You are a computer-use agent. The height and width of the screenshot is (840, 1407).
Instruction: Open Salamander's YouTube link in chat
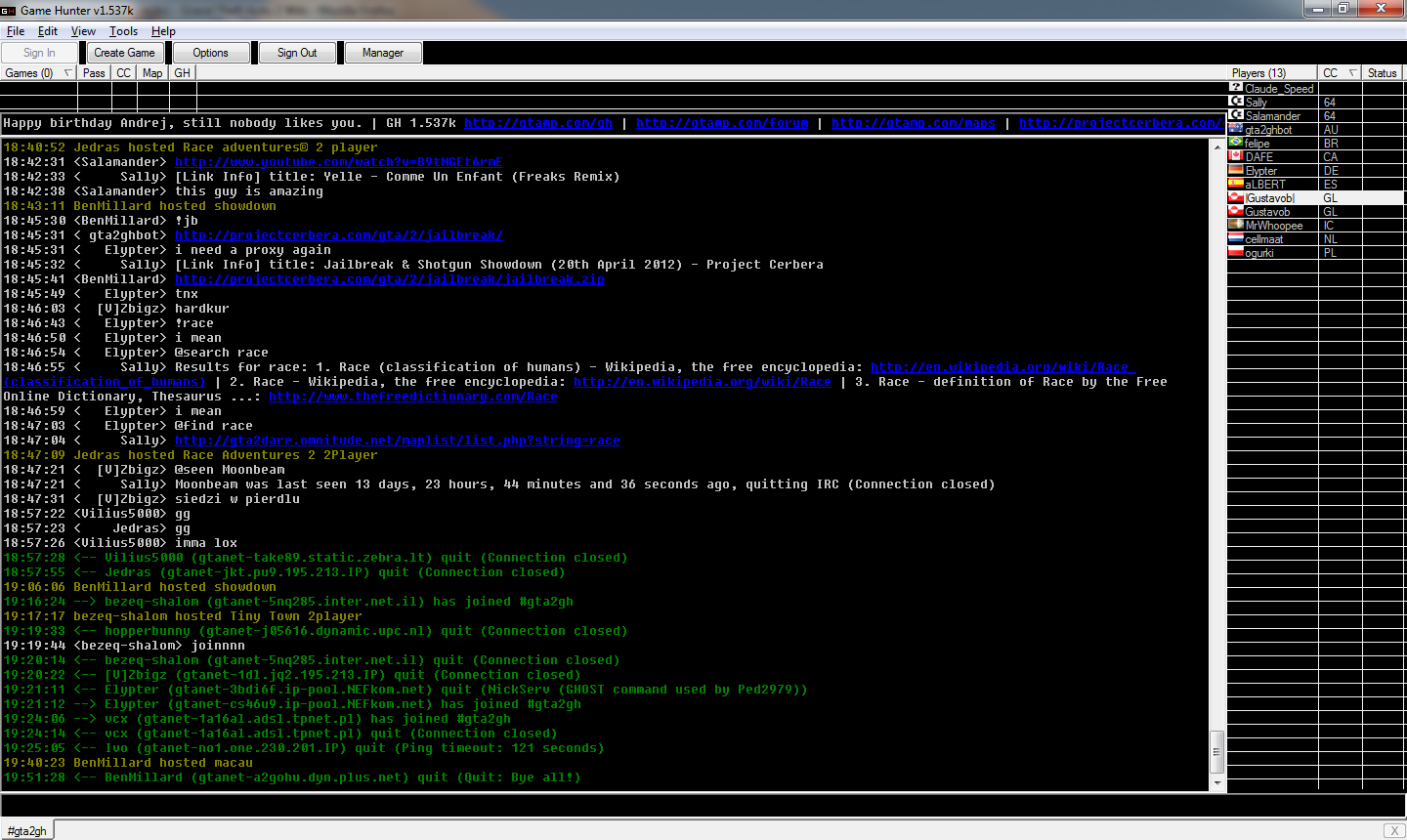click(x=338, y=162)
